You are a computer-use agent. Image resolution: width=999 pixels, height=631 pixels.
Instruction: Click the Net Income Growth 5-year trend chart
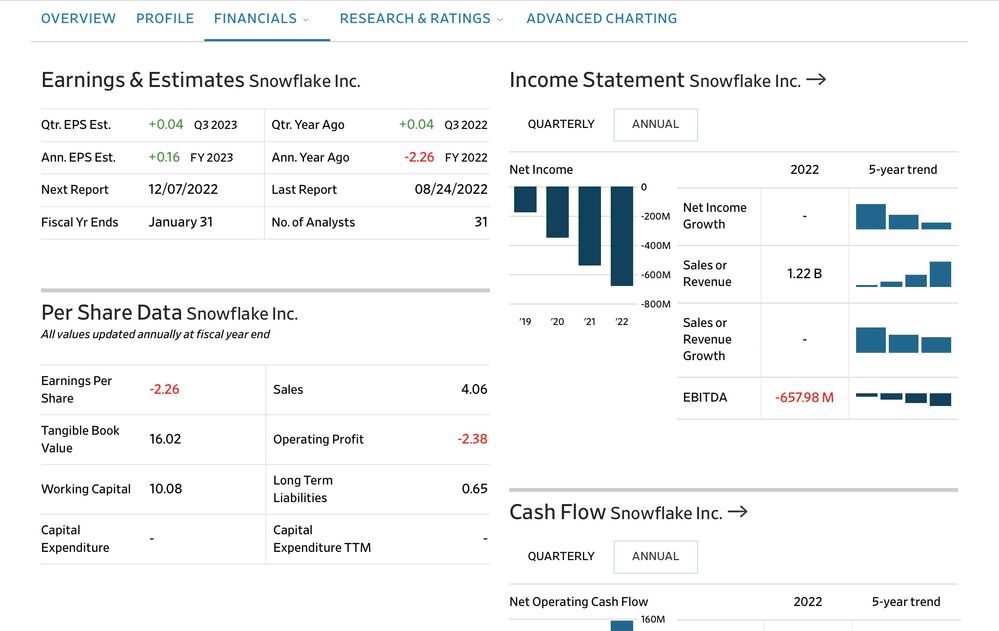pos(903,216)
